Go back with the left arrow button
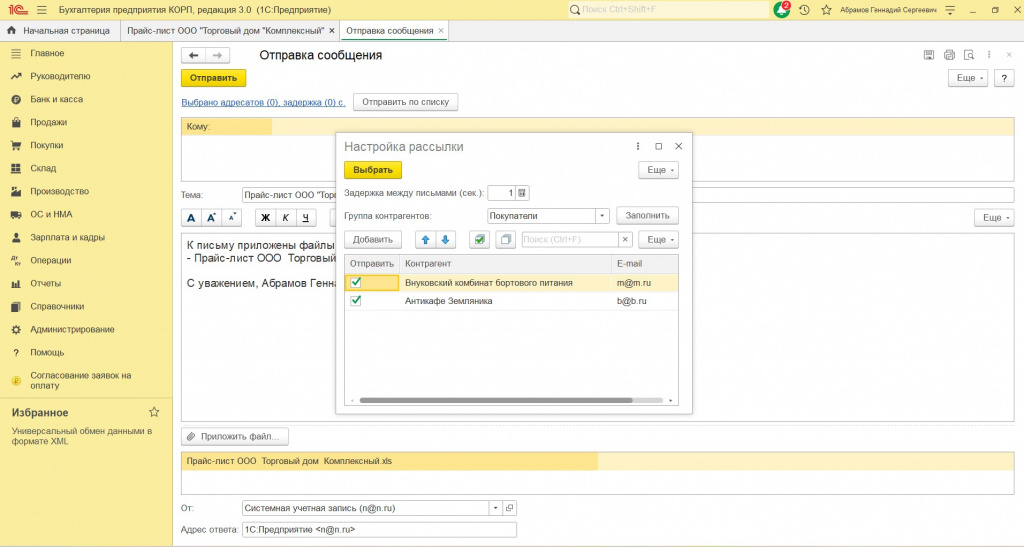 point(193,55)
